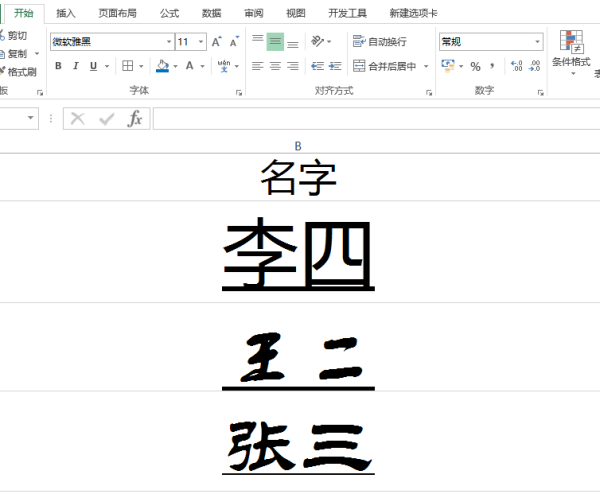Open the name box dropdown arrow
The image size is (600, 494).
(31, 118)
